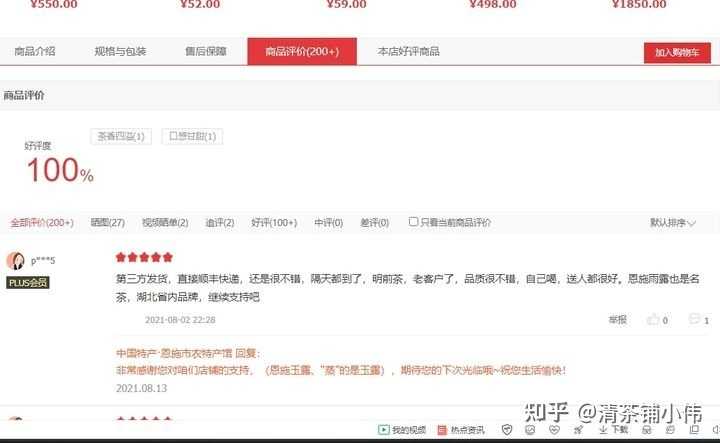Show 晒图(27) photo reviews
720x443 pixels.
(x=107, y=223)
